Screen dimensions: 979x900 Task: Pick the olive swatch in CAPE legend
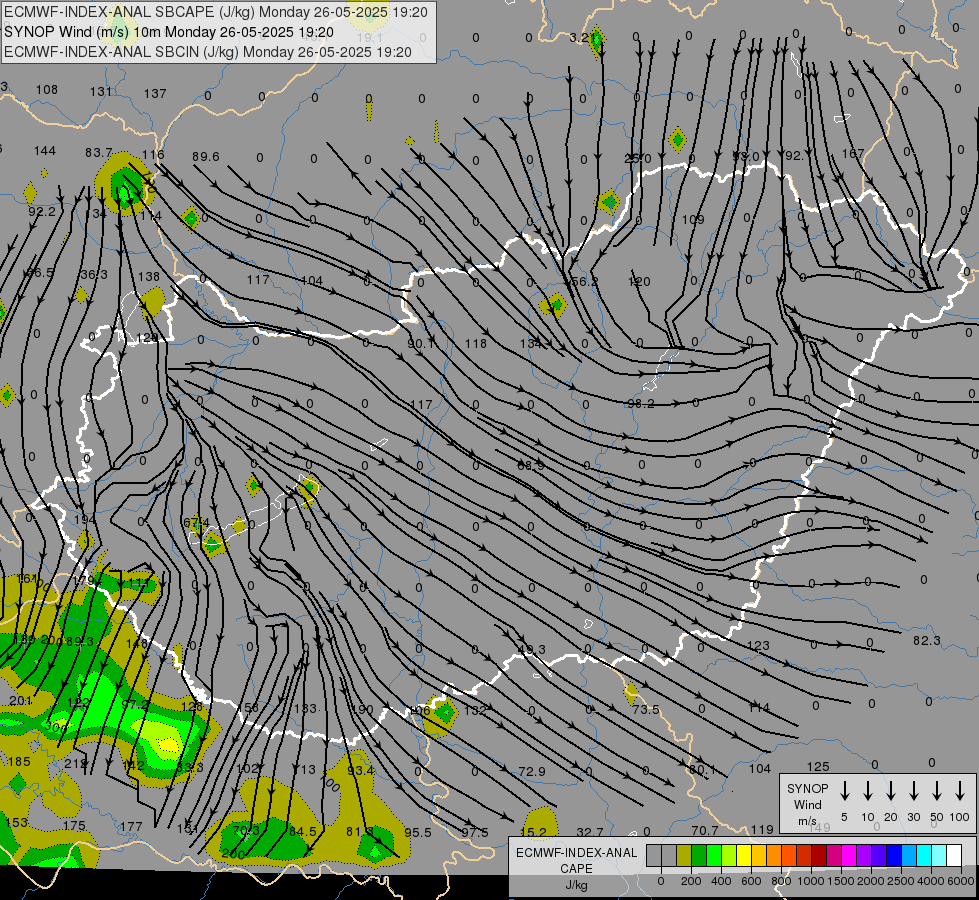(x=684, y=856)
